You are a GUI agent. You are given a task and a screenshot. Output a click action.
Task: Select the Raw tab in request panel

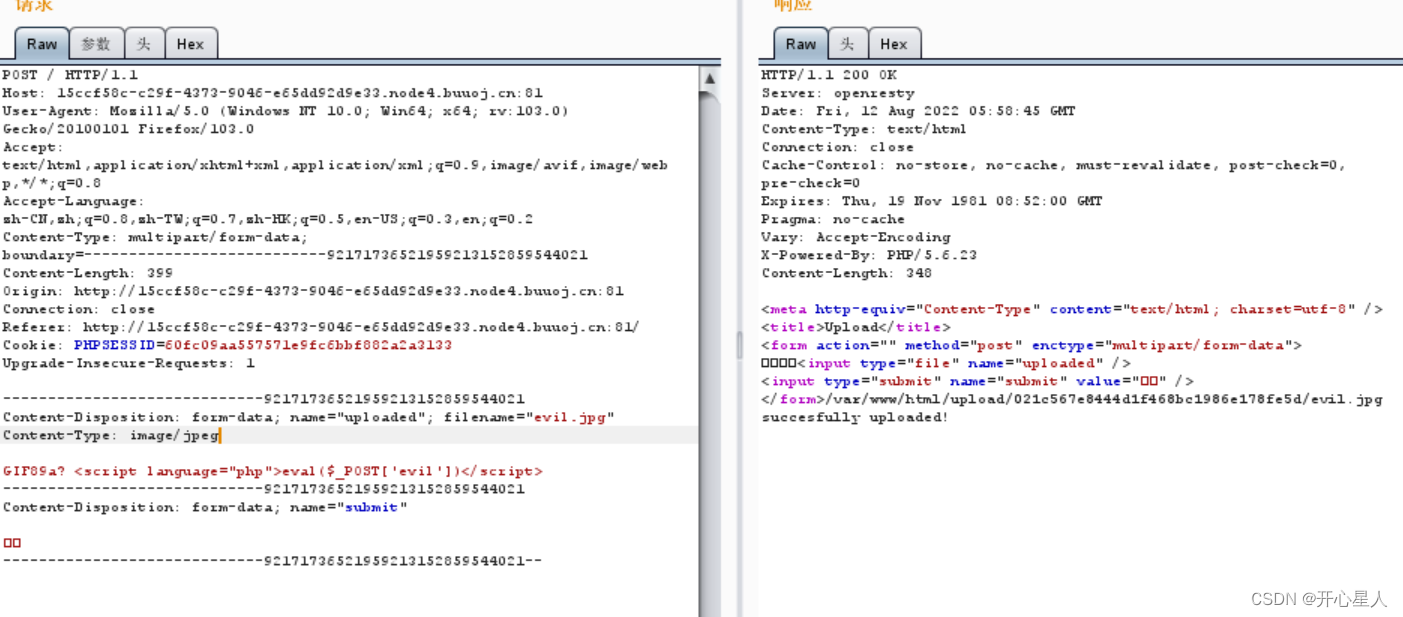(x=42, y=44)
